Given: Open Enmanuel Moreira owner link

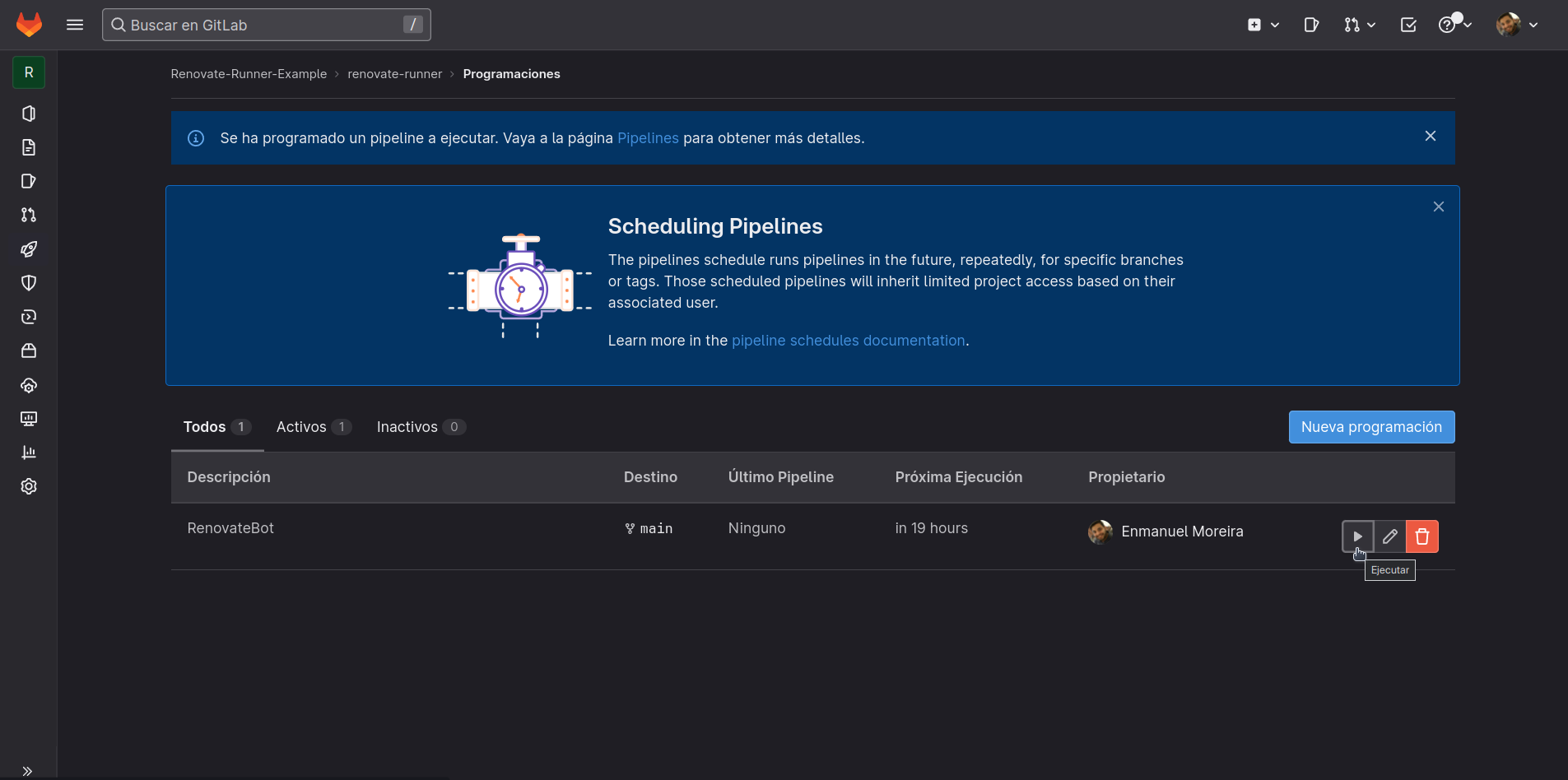Looking at the screenshot, I should pos(1182,532).
